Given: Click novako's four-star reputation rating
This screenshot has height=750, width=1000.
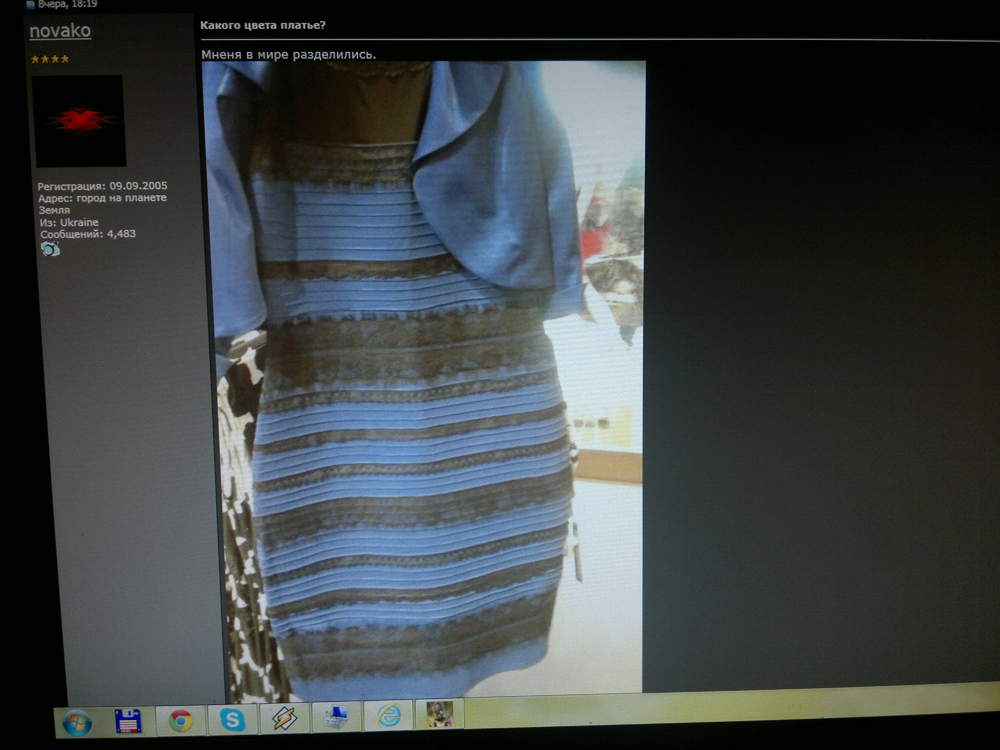Looking at the screenshot, I should [x=50, y=59].
